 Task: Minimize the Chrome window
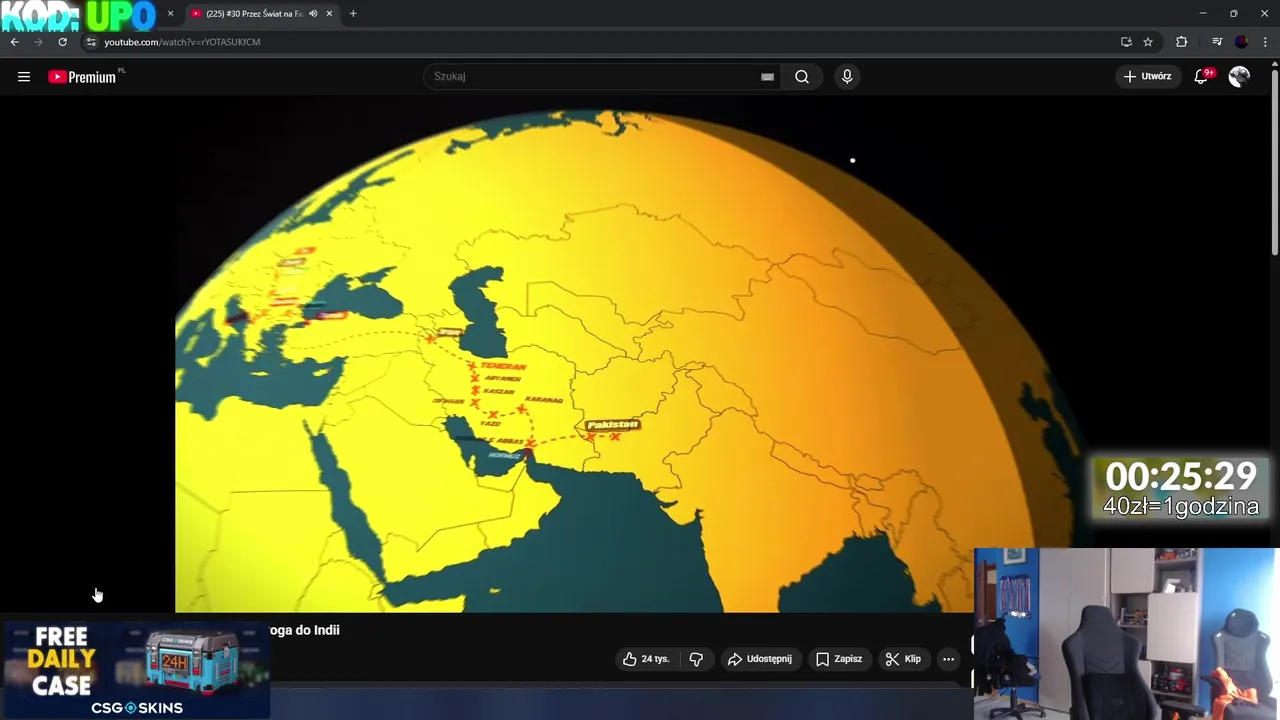tap(1203, 14)
